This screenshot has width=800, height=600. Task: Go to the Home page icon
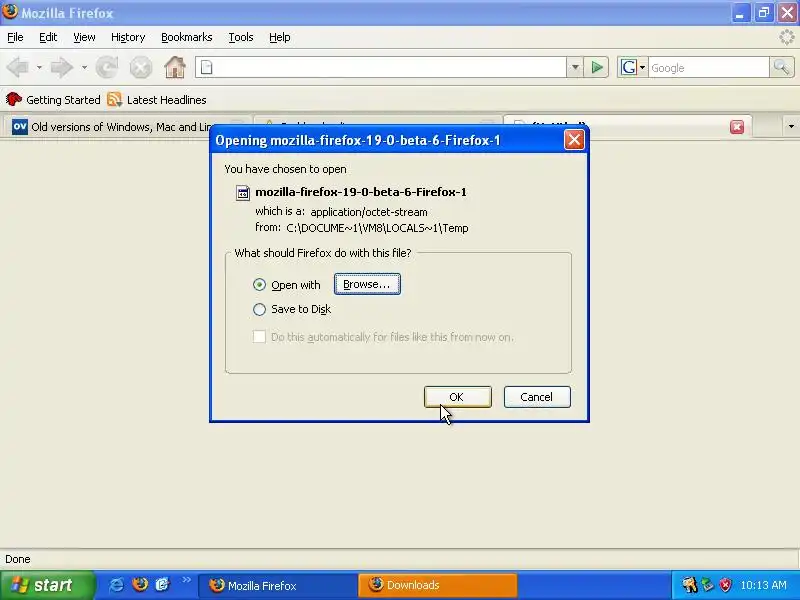point(175,67)
